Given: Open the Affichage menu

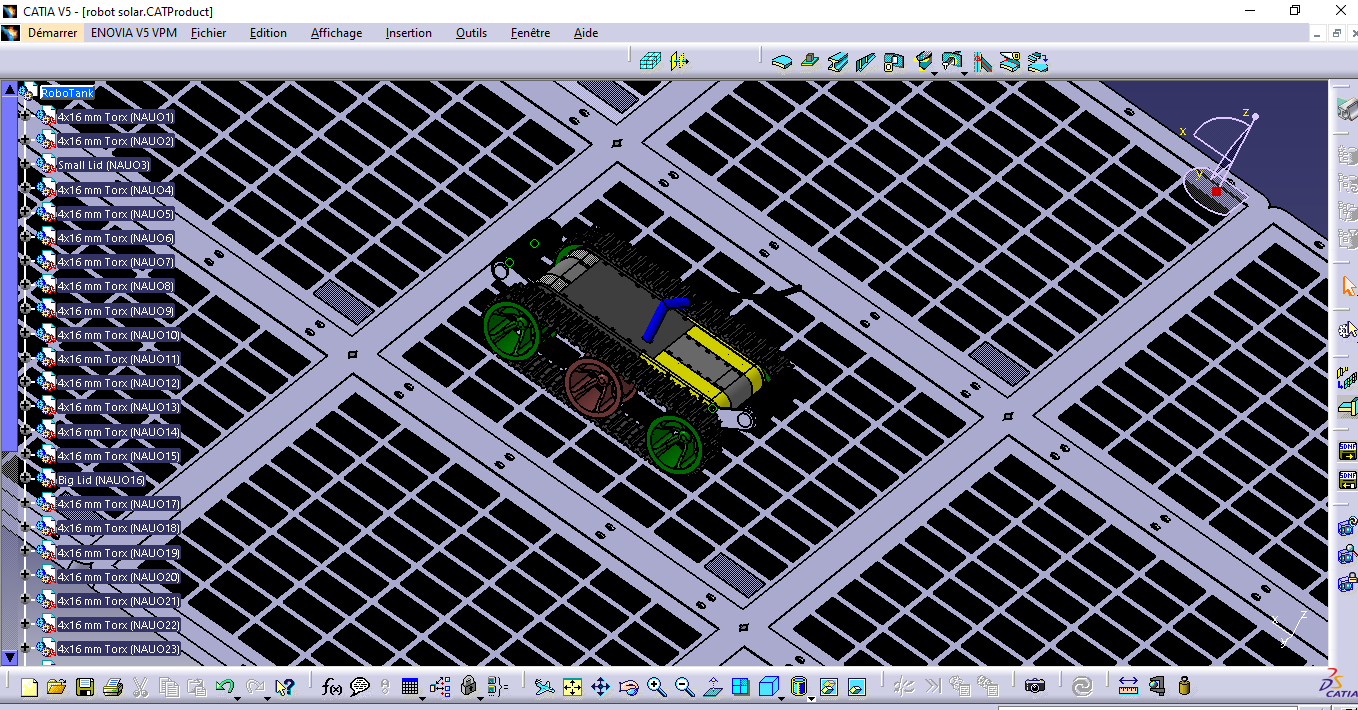Looking at the screenshot, I should tap(336, 33).
